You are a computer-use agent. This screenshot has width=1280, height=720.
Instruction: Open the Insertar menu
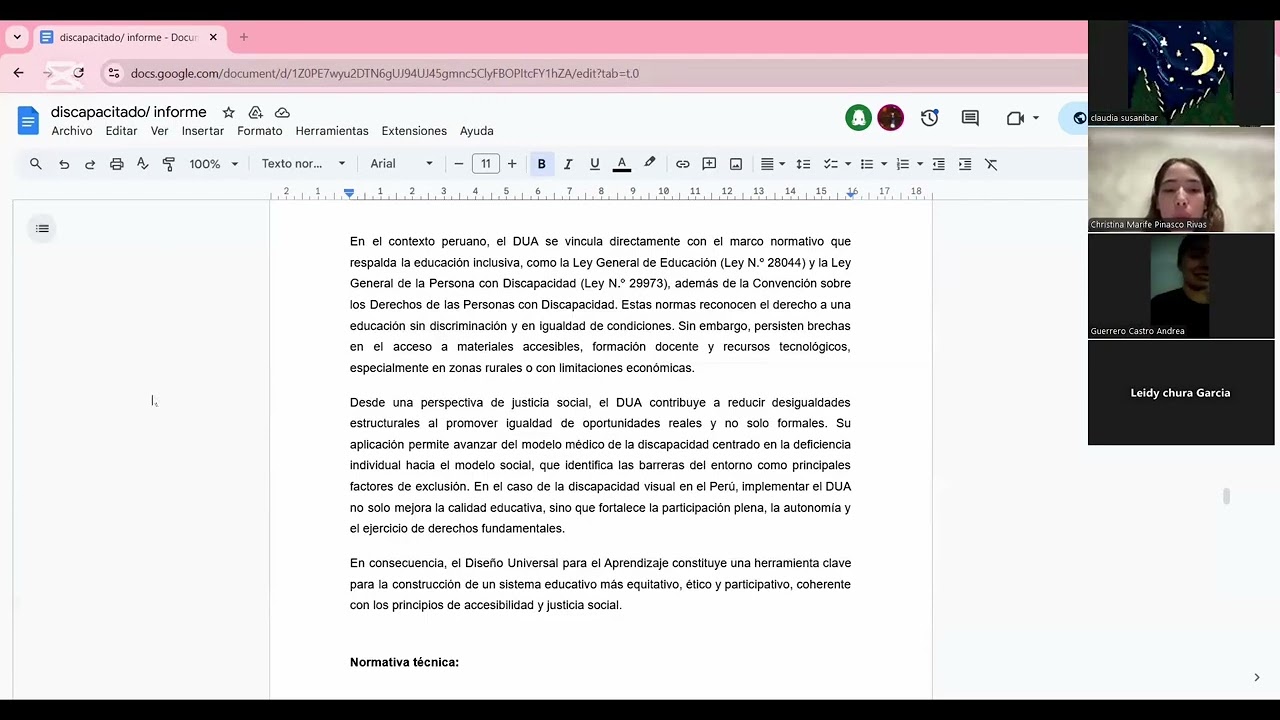point(203,131)
